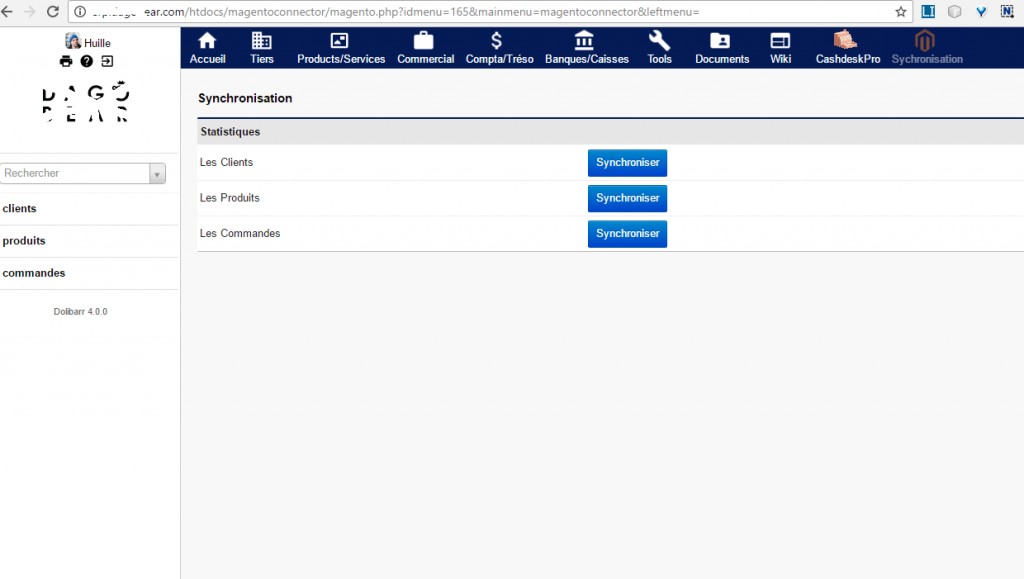Click the Rechercher search field
This screenshot has height=579, width=1024.
tap(75, 174)
